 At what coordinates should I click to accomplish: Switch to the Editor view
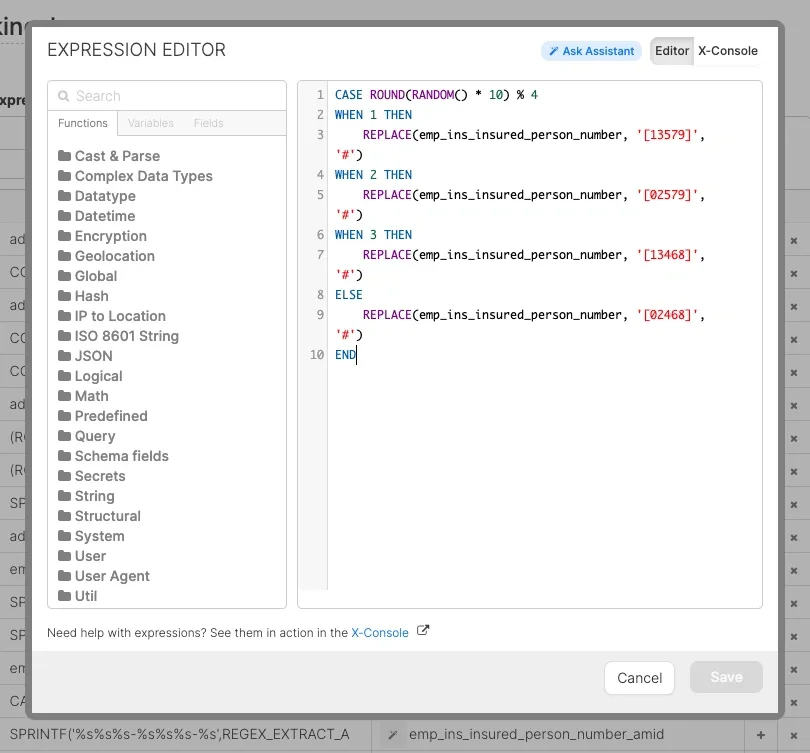pos(672,51)
